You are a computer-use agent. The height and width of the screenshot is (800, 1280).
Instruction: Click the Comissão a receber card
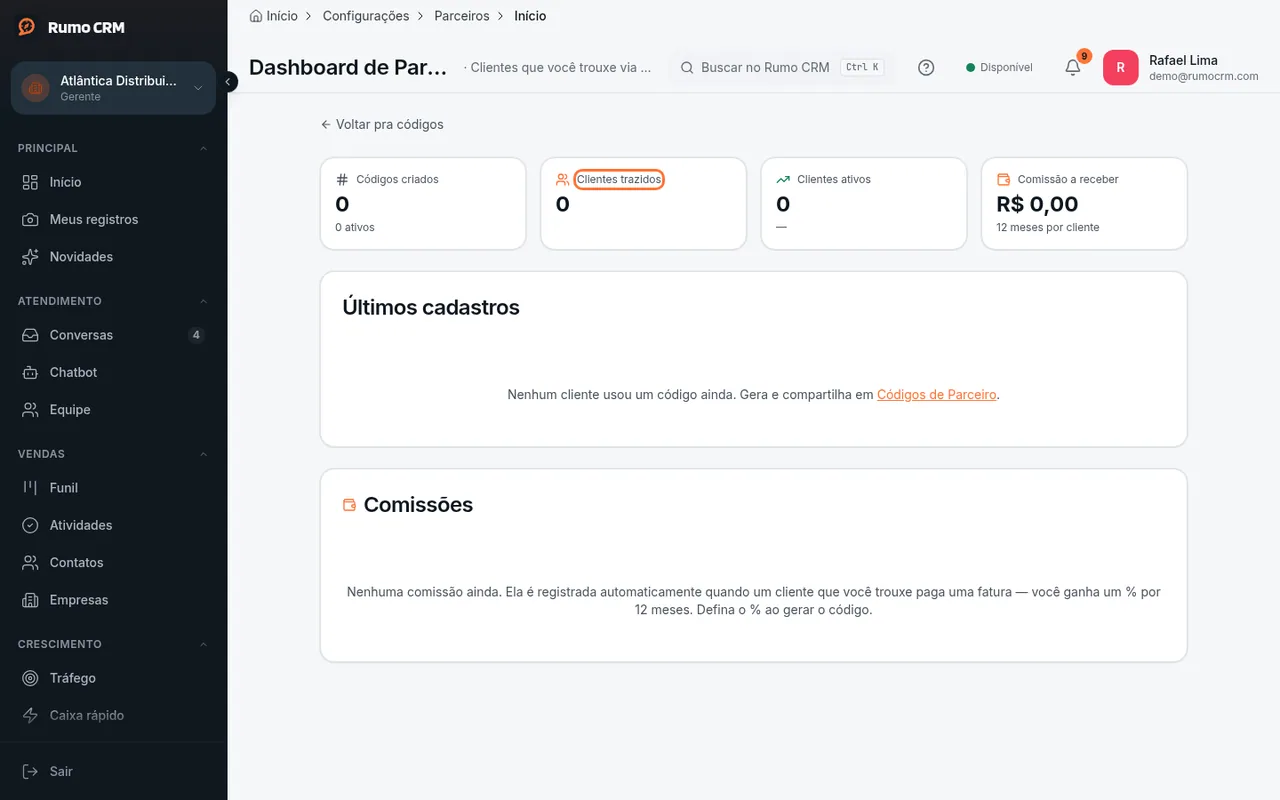tap(1084, 203)
